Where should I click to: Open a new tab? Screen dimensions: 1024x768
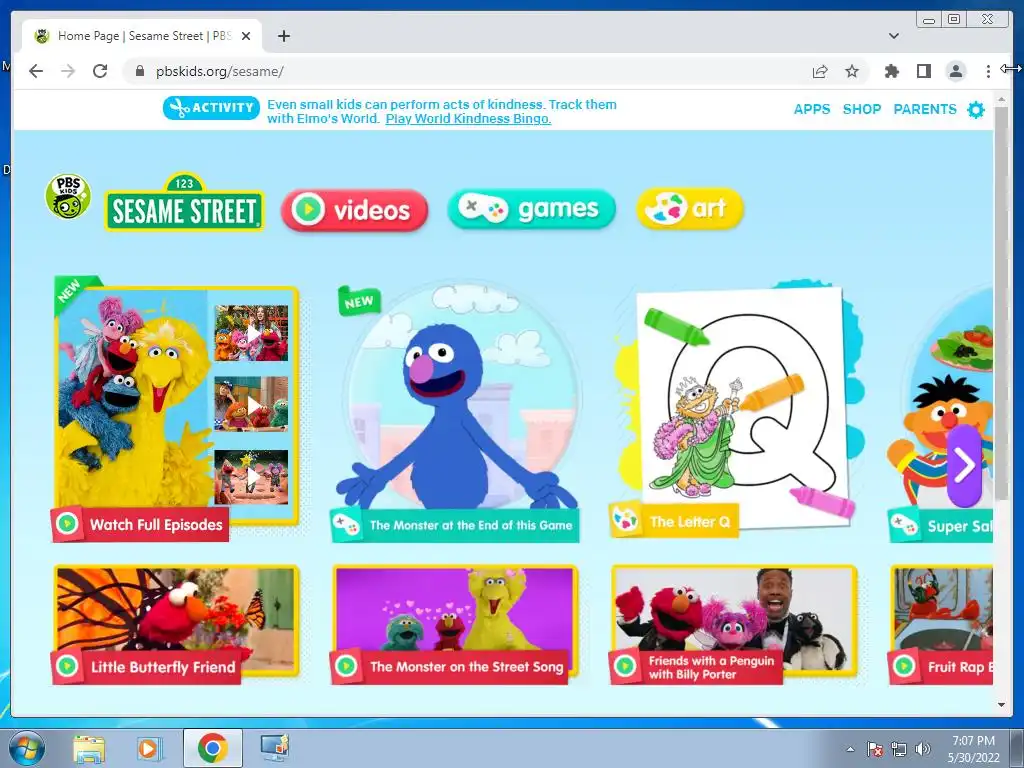point(283,36)
